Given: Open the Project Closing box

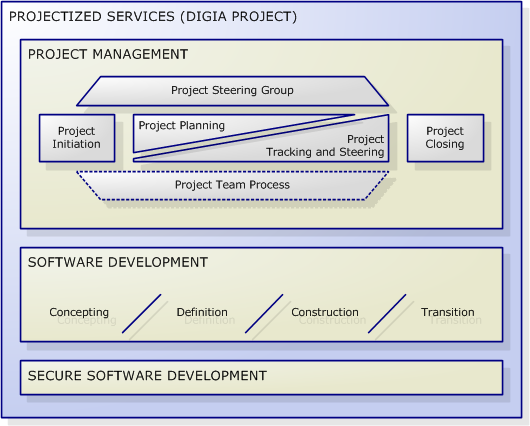Looking at the screenshot, I should click(445, 138).
